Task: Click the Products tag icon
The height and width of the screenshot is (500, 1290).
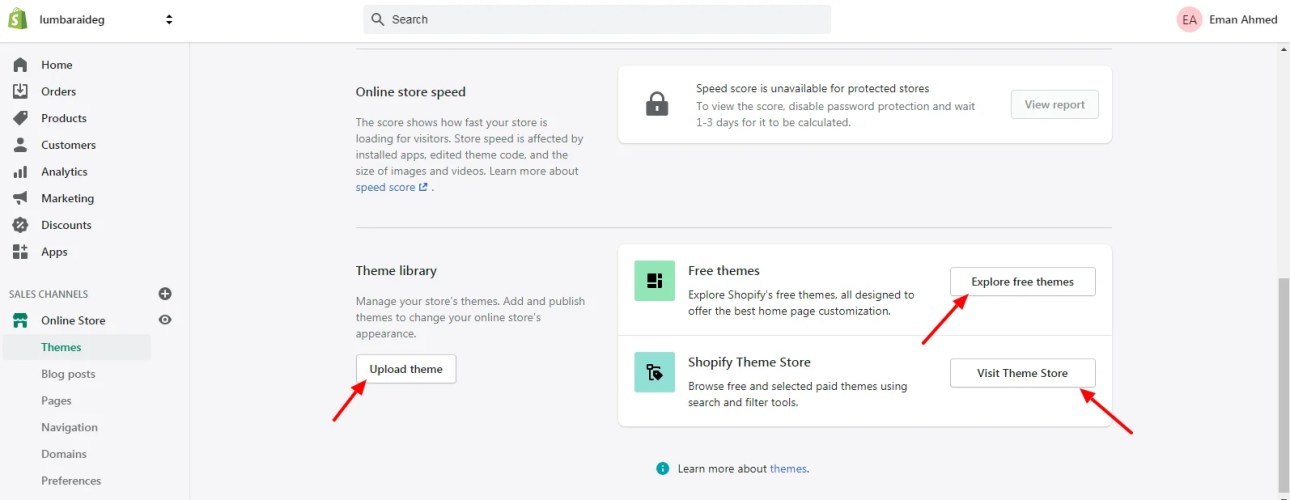Action: click(x=20, y=118)
